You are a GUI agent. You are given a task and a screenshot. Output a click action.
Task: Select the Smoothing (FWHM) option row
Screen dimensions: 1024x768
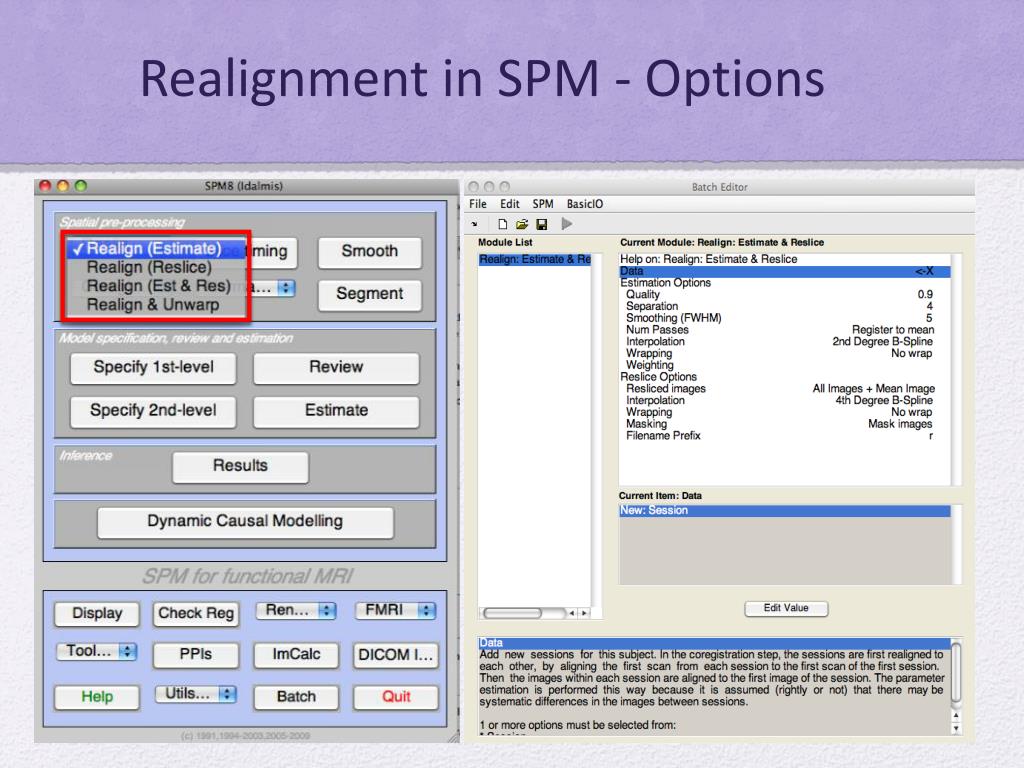pos(784,318)
